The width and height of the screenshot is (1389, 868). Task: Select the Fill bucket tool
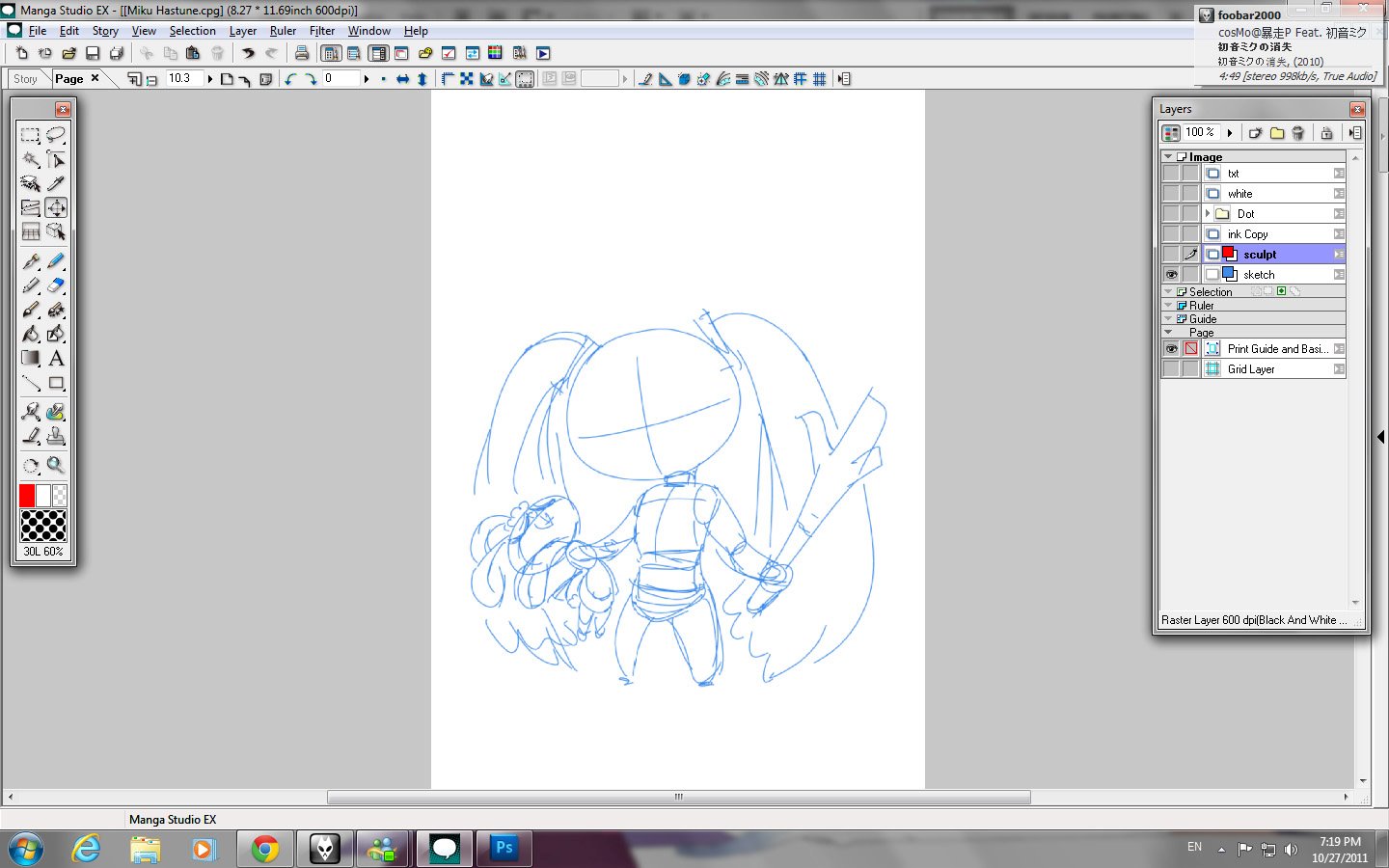tap(31, 334)
